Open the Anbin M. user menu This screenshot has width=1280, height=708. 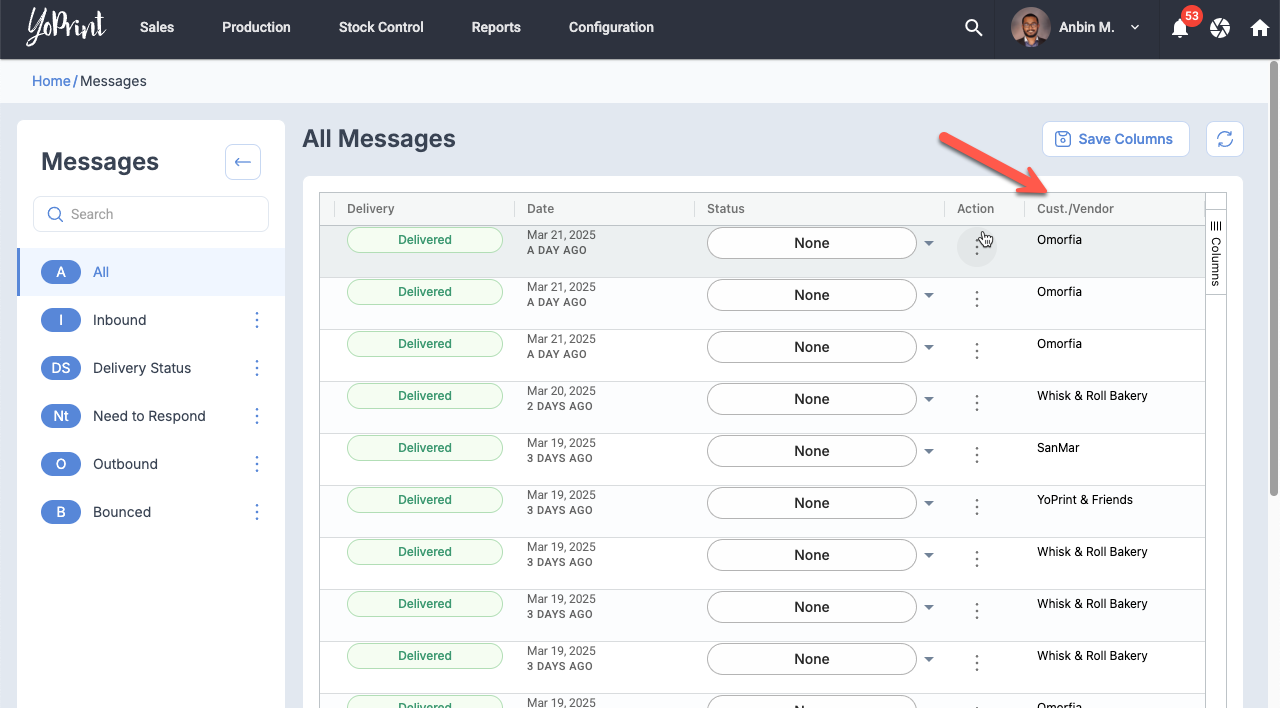pos(1076,28)
